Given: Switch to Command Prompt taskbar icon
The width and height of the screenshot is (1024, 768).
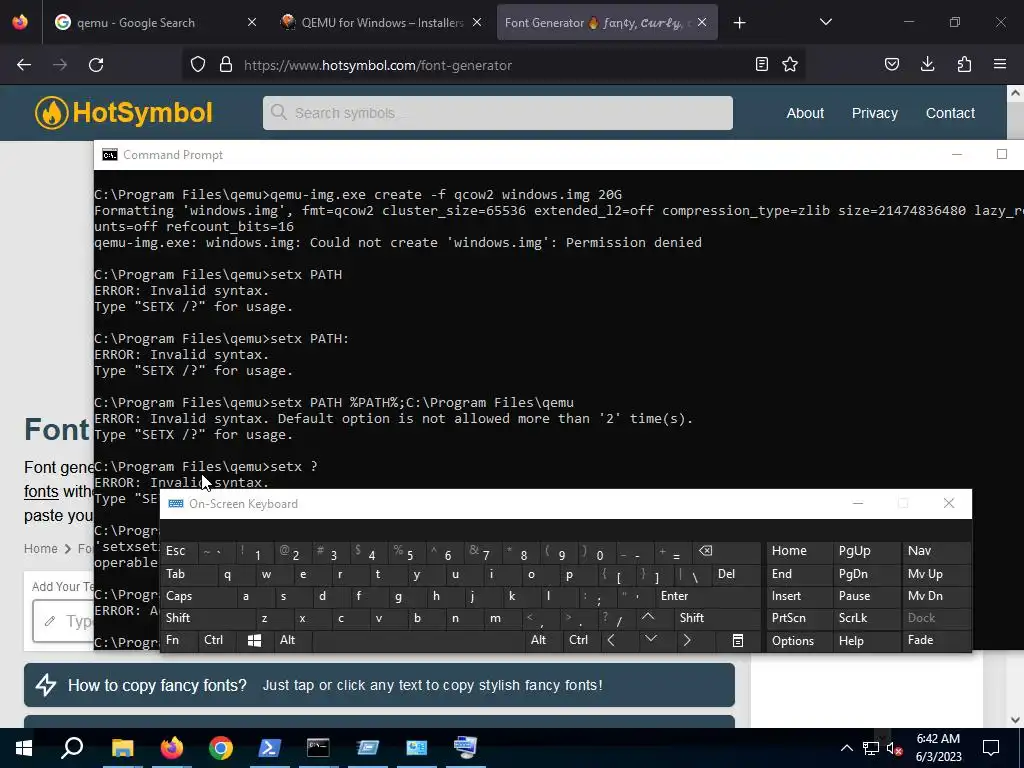Looking at the screenshot, I should point(318,748).
